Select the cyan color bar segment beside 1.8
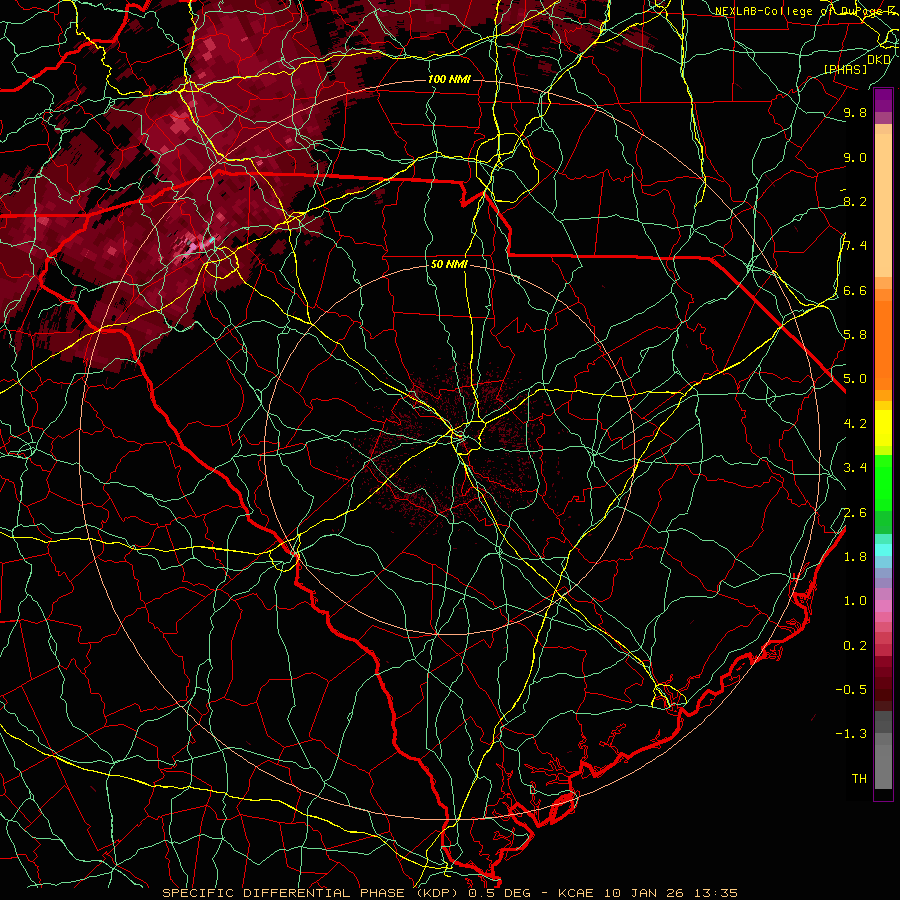The width and height of the screenshot is (900, 900). click(x=883, y=550)
